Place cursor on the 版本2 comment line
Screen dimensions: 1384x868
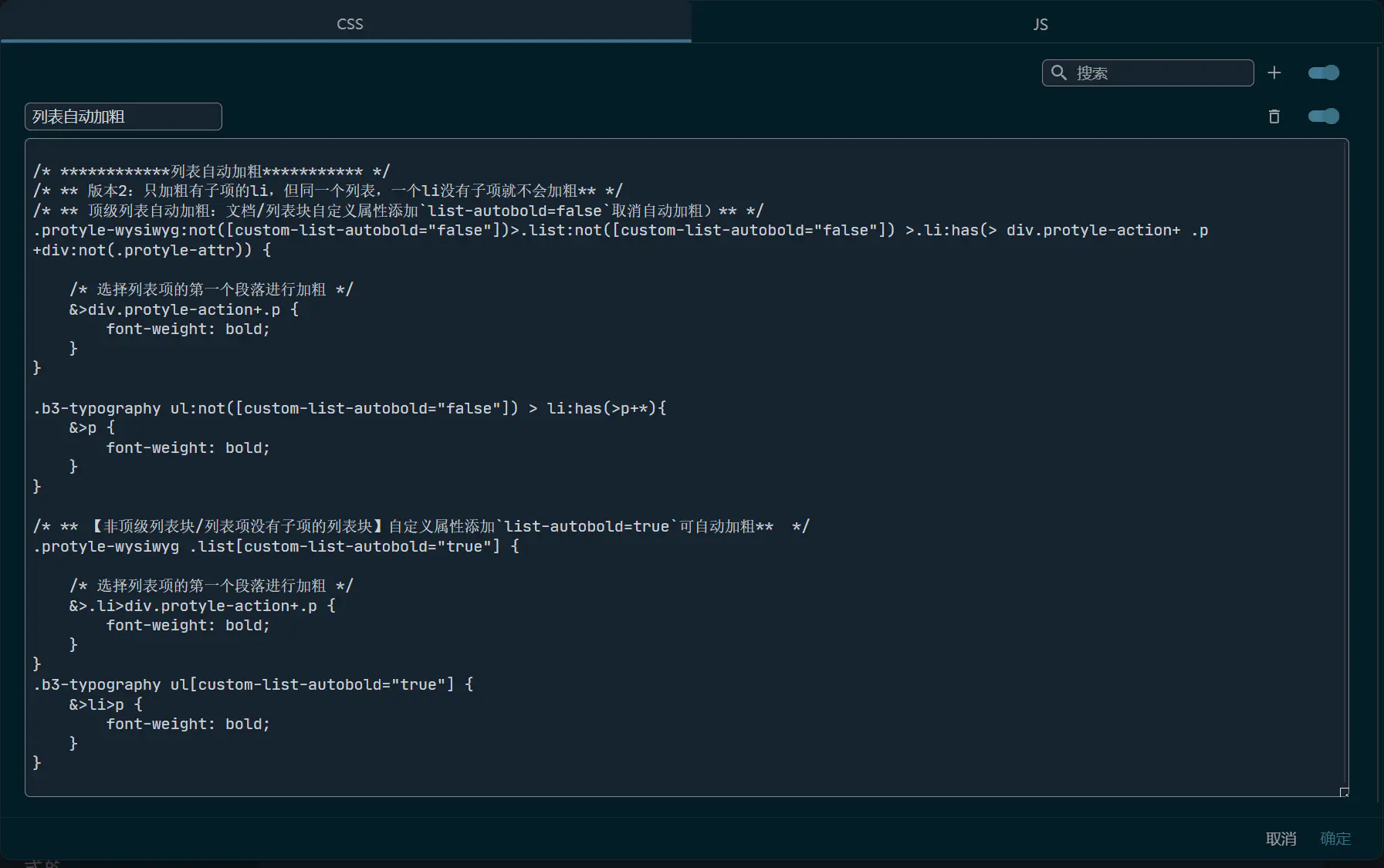[327, 191]
